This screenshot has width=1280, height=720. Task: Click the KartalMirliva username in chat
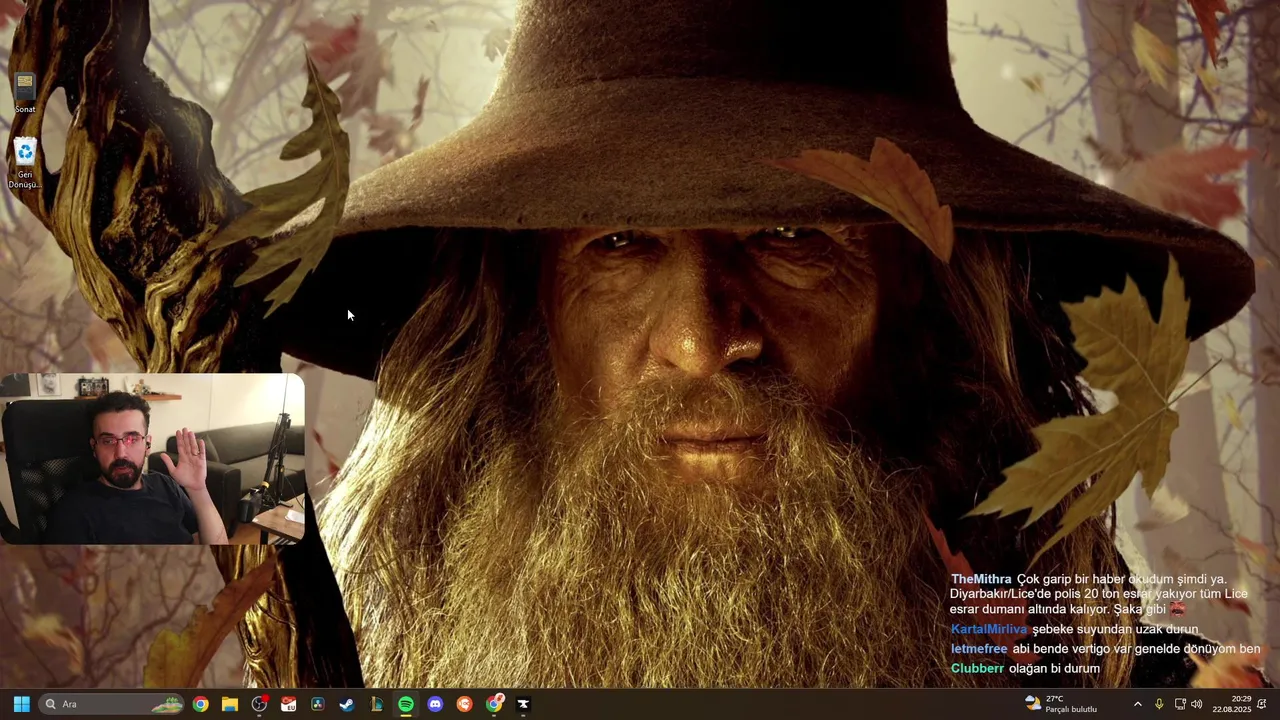pos(988,629)
